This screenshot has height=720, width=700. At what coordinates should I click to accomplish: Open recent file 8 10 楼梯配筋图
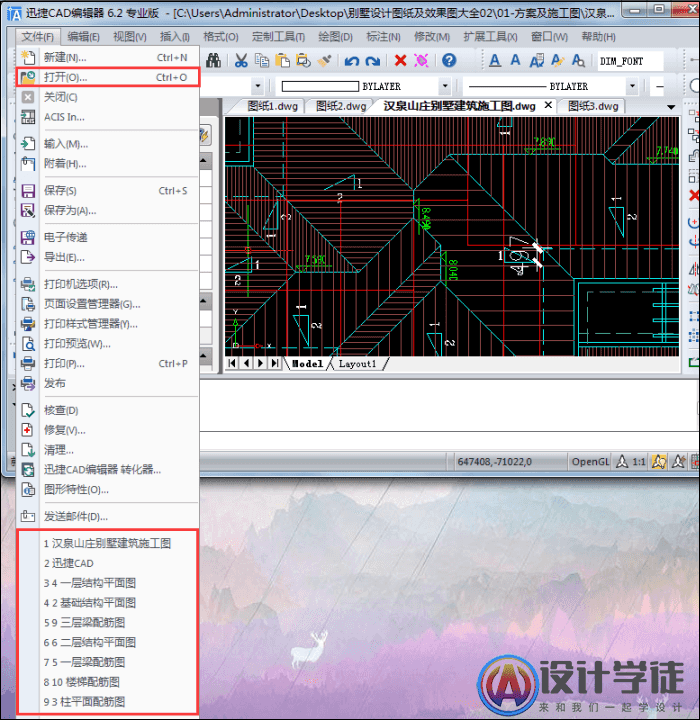click(x=107, y=682)
